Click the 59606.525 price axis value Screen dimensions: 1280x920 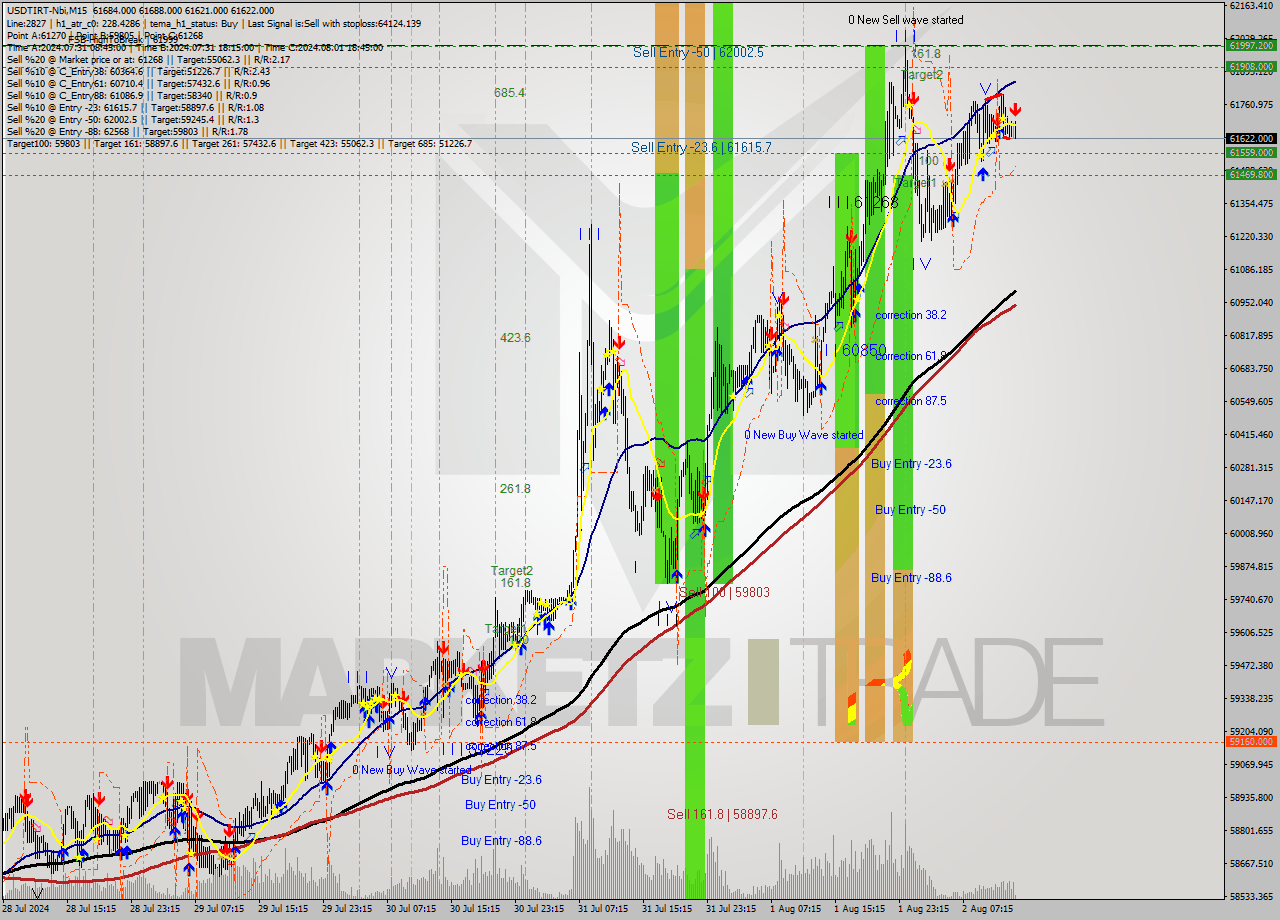click(1251, 632)
